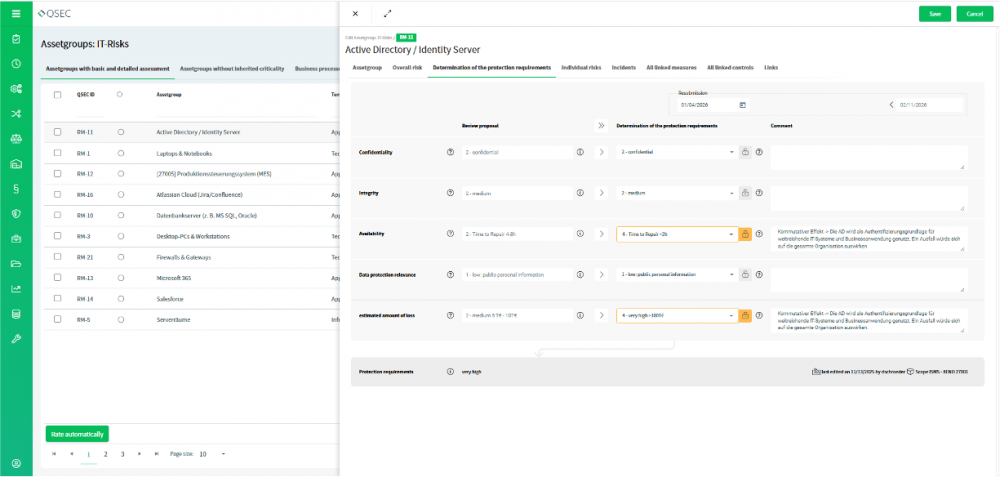The image size is (1000, 477).
Task: Click the help icon beside the Integrity label
Action: click(451, 193)
